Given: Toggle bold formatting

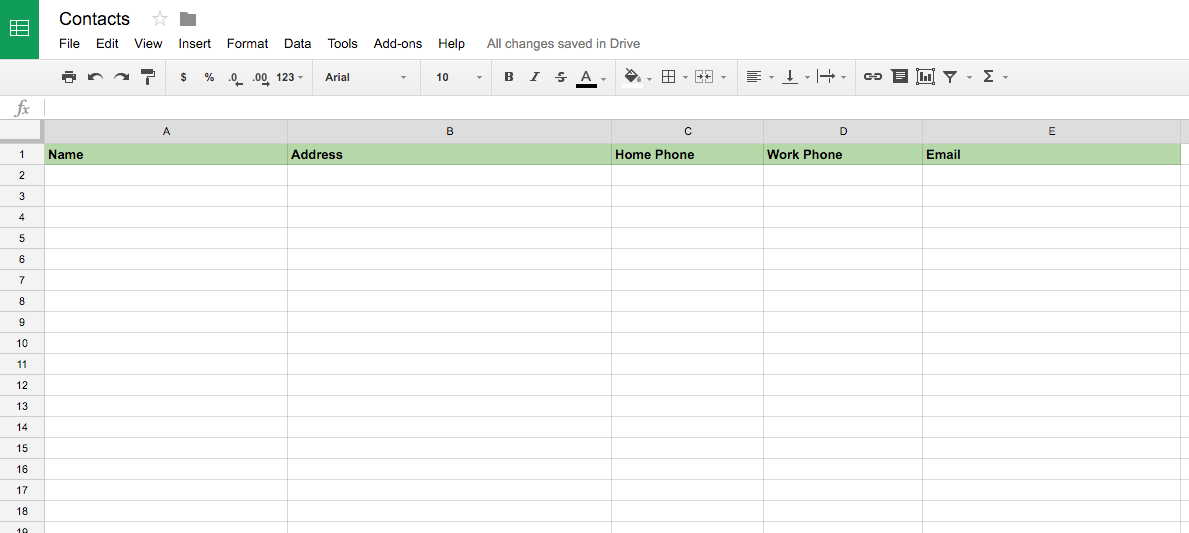Looking at the screenshot, I should click(x=509, y=77).
